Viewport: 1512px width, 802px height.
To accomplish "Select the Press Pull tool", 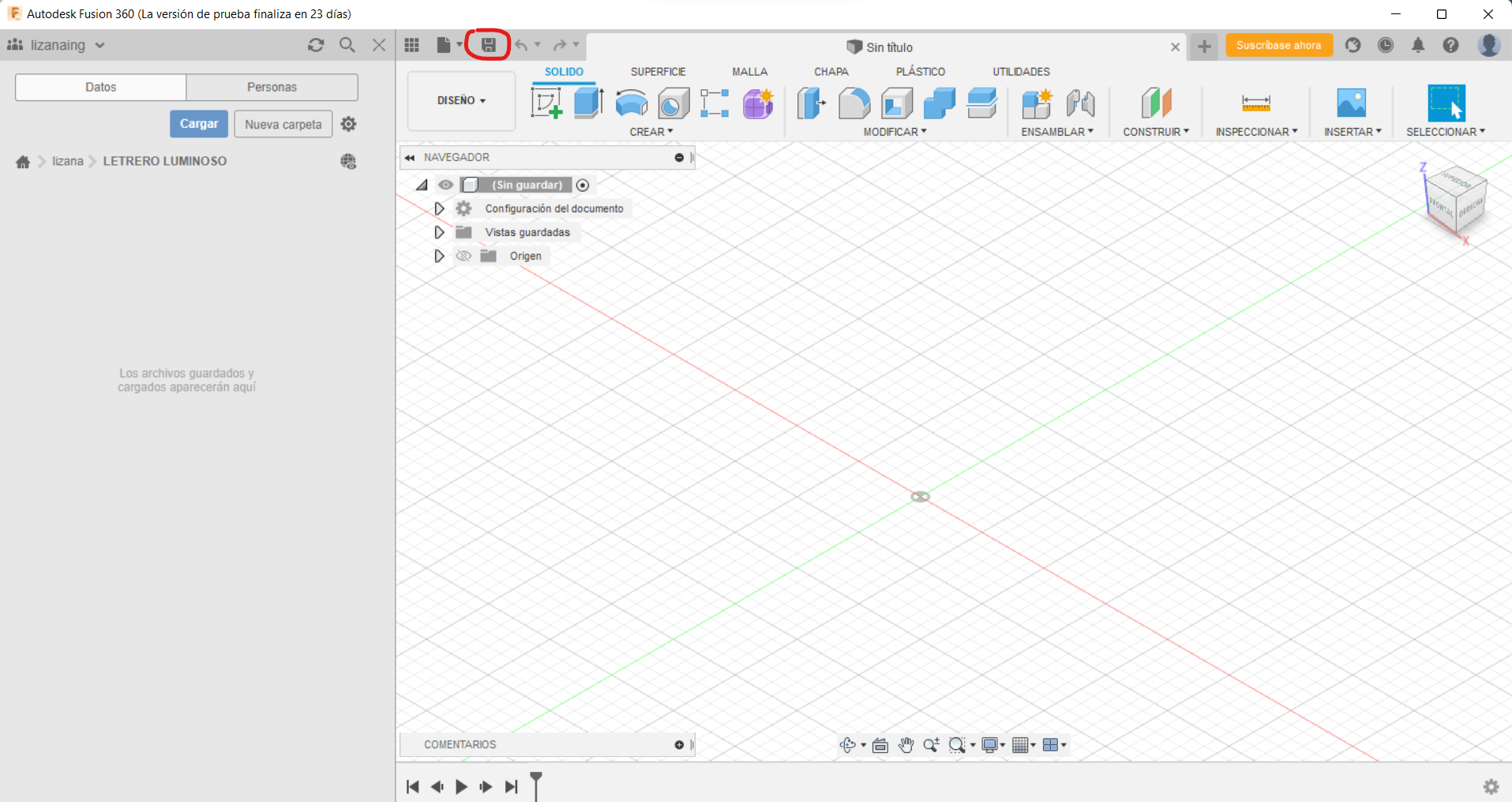I will pos(811,103).
